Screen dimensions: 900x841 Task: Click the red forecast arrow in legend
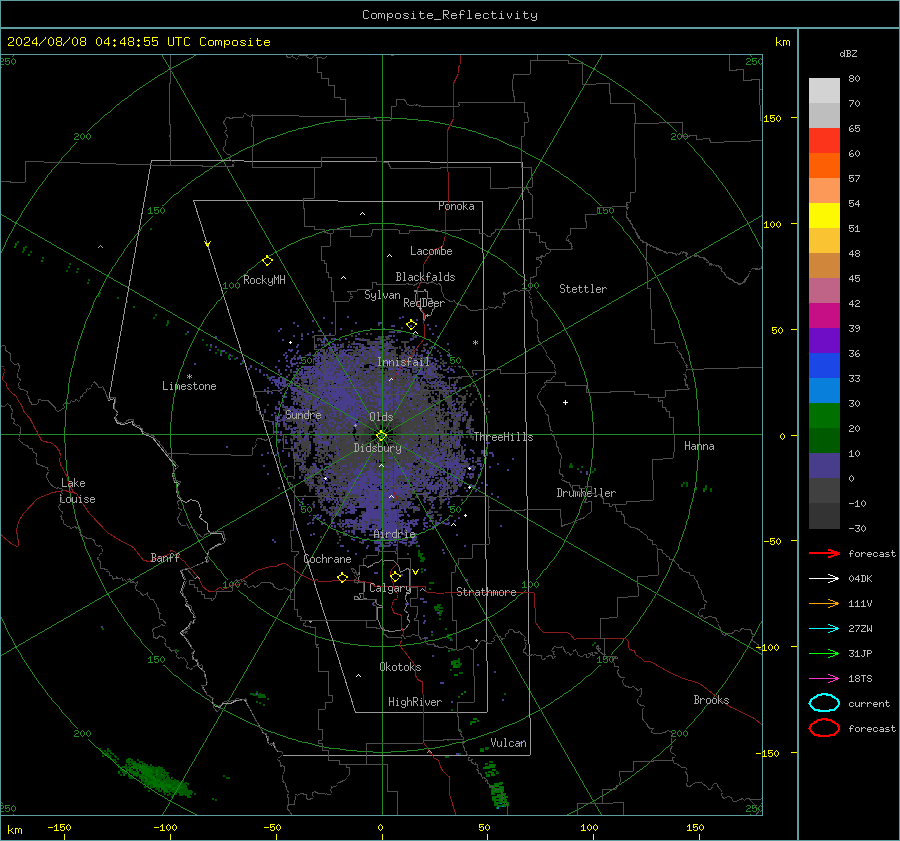[x=824, y=553]
